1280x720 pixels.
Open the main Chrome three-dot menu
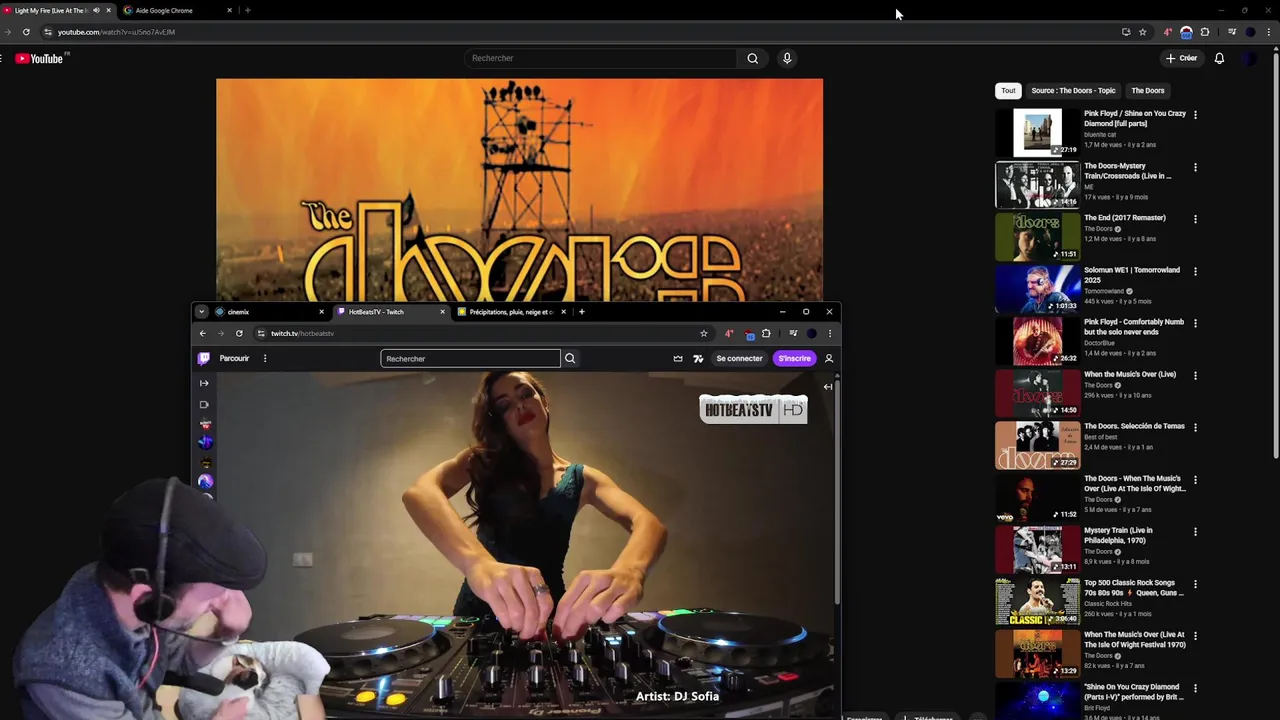(1269, 32)
